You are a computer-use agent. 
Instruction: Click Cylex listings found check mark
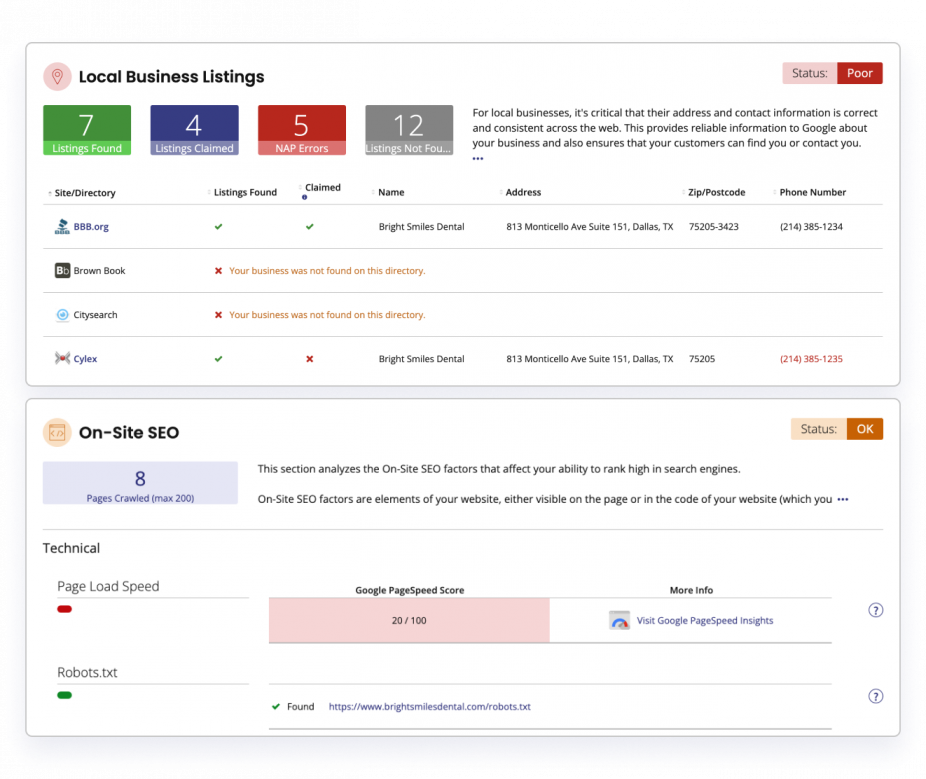coord(219,359)
